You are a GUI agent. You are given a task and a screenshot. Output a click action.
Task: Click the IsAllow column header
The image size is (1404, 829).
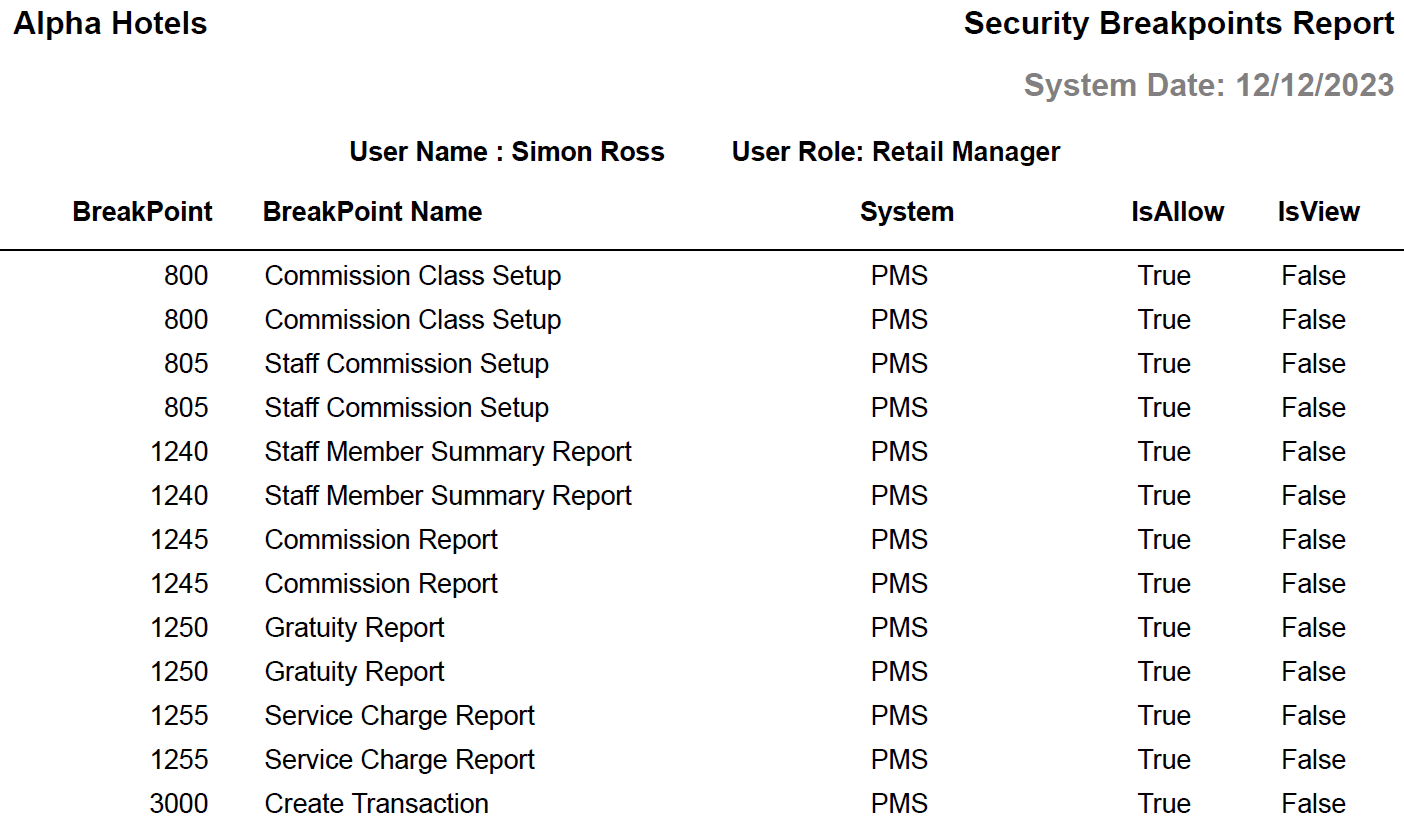tap(1177, 212)
